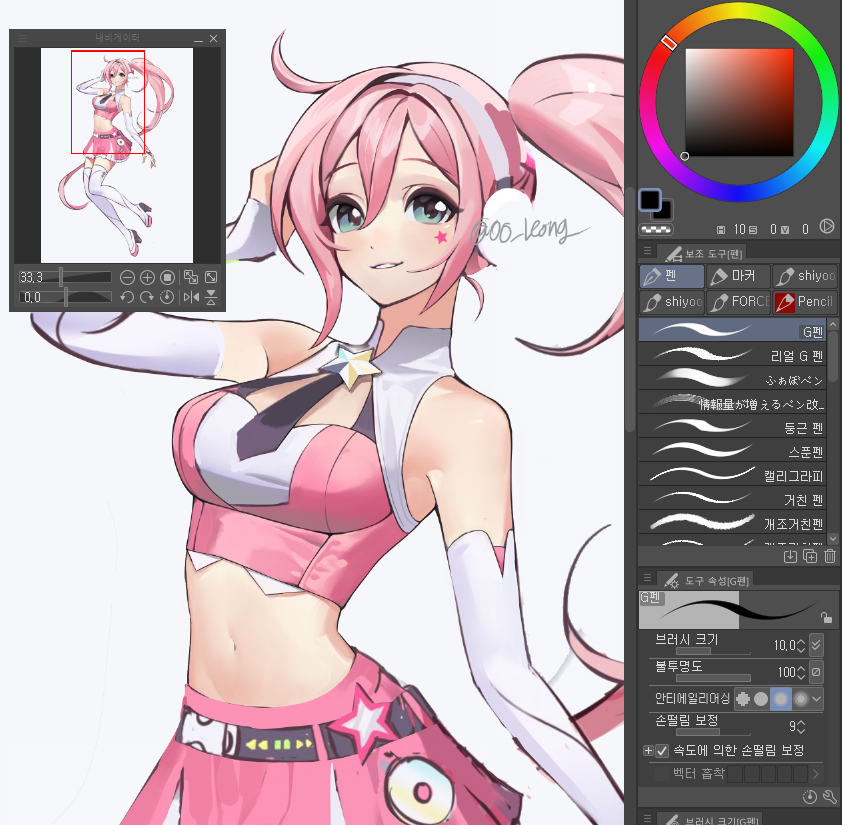Viewport: 842px width, 825px height.
Task: Open the trash icon in the sub tool panel
Action: [x=829, y=556]
